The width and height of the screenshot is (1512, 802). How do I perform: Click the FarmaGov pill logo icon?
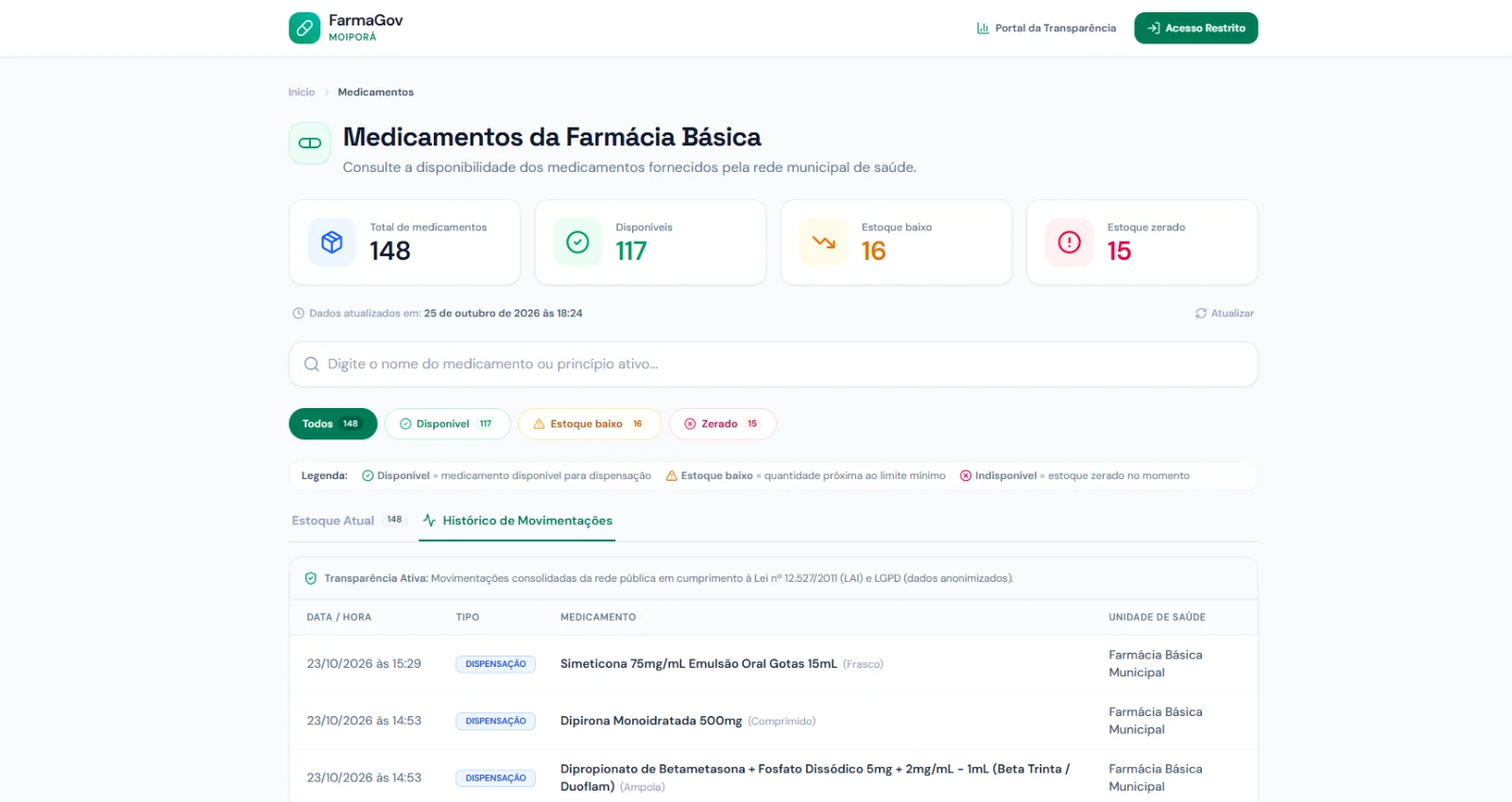(x=304, y=28)
